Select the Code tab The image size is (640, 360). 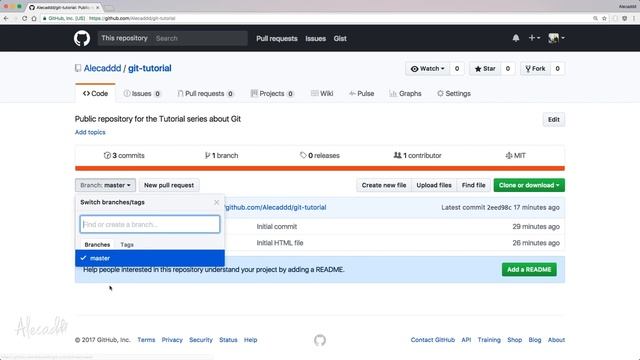96,93
